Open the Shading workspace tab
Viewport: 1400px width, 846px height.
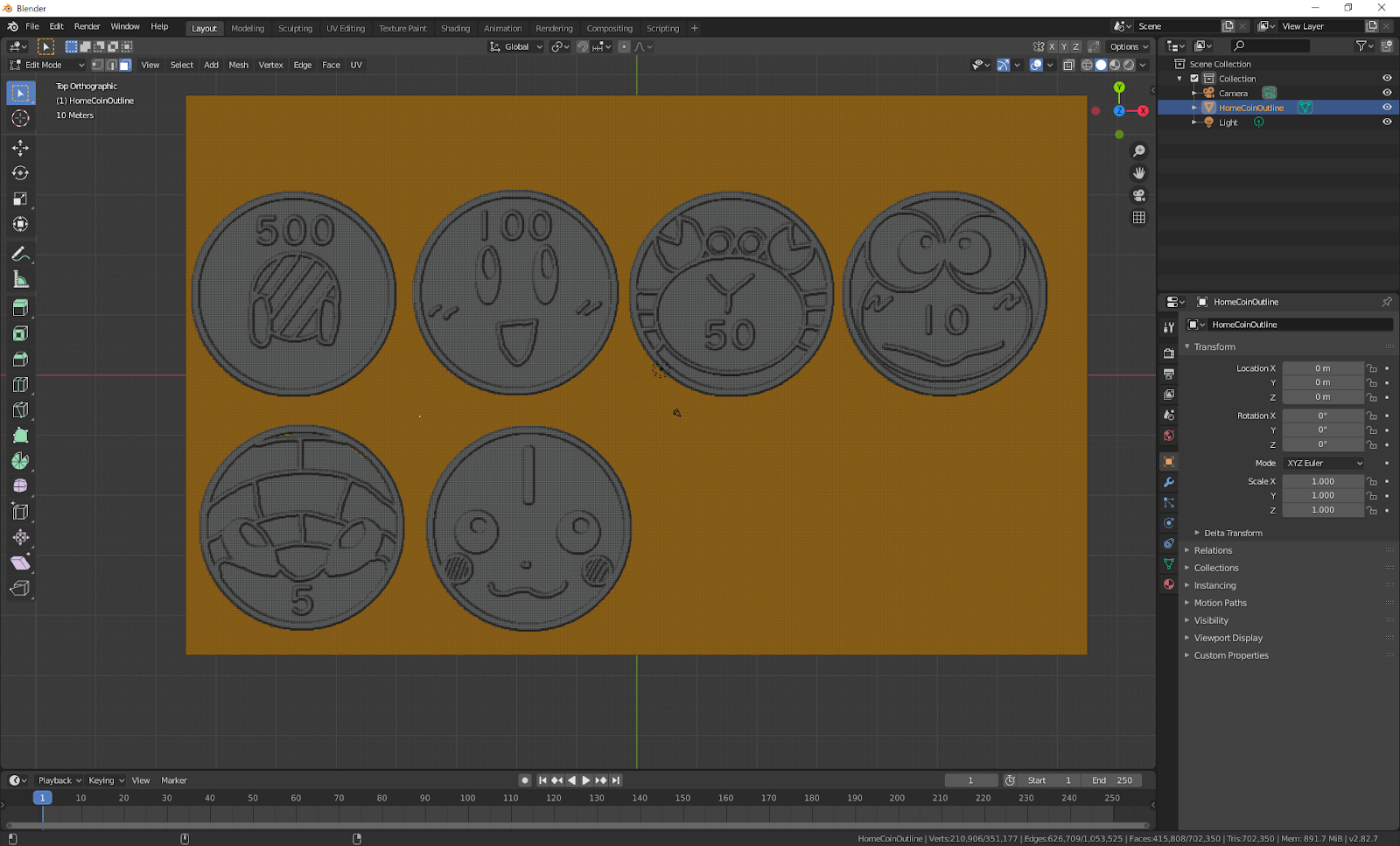[x=455, y=28]
